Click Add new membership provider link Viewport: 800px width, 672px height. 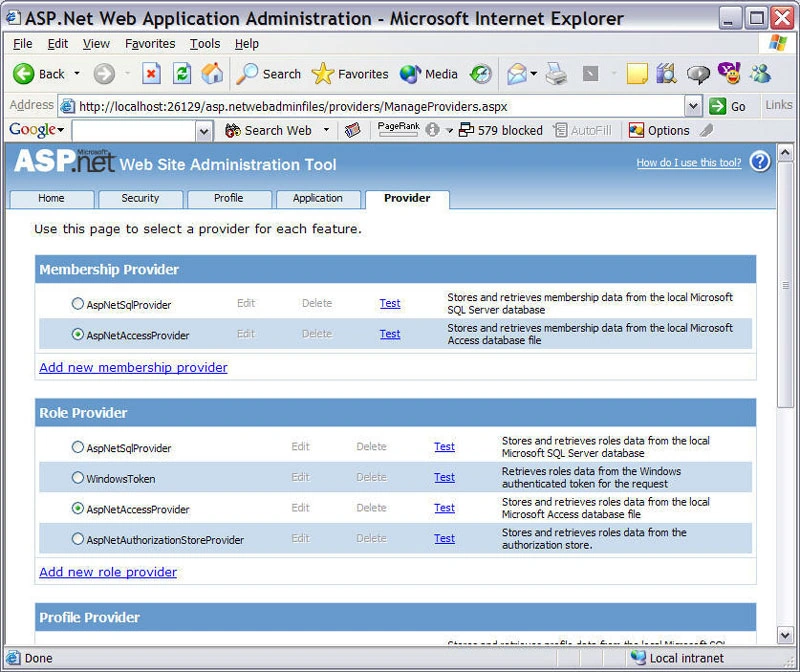[133, 367]
